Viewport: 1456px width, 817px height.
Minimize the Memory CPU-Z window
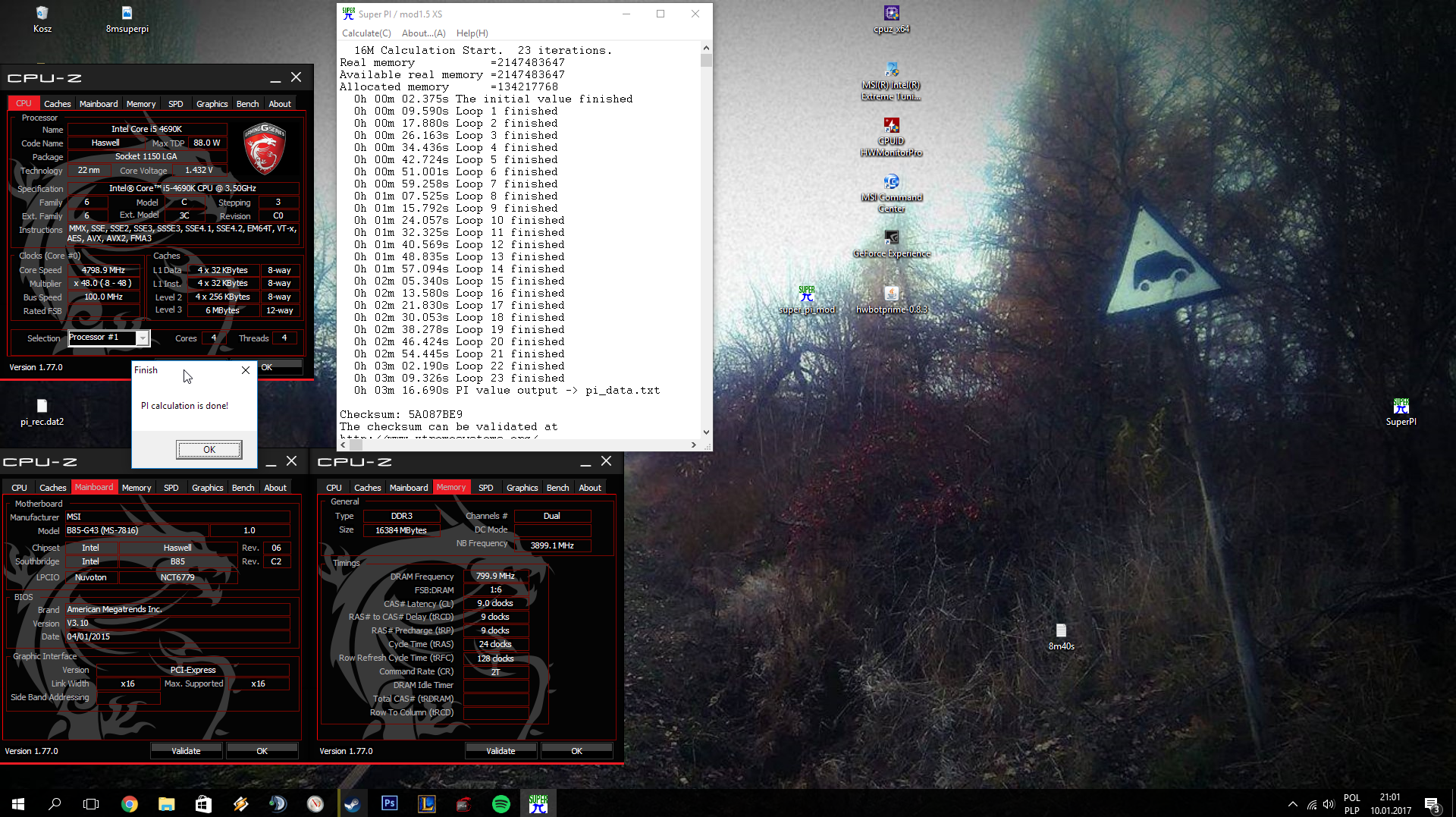click(585, 462)
